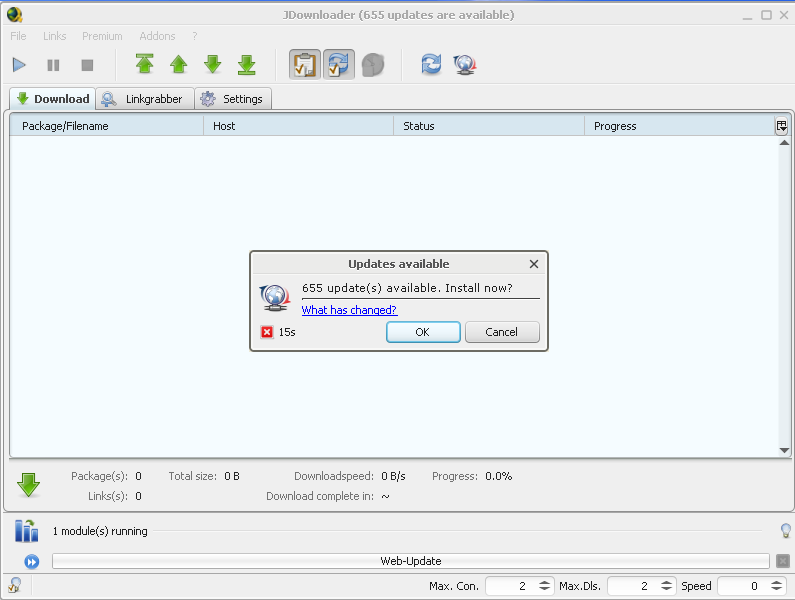Screen dimensions: 795x600
Task: Move selection up with the green arrow
Action: (178, 64)
